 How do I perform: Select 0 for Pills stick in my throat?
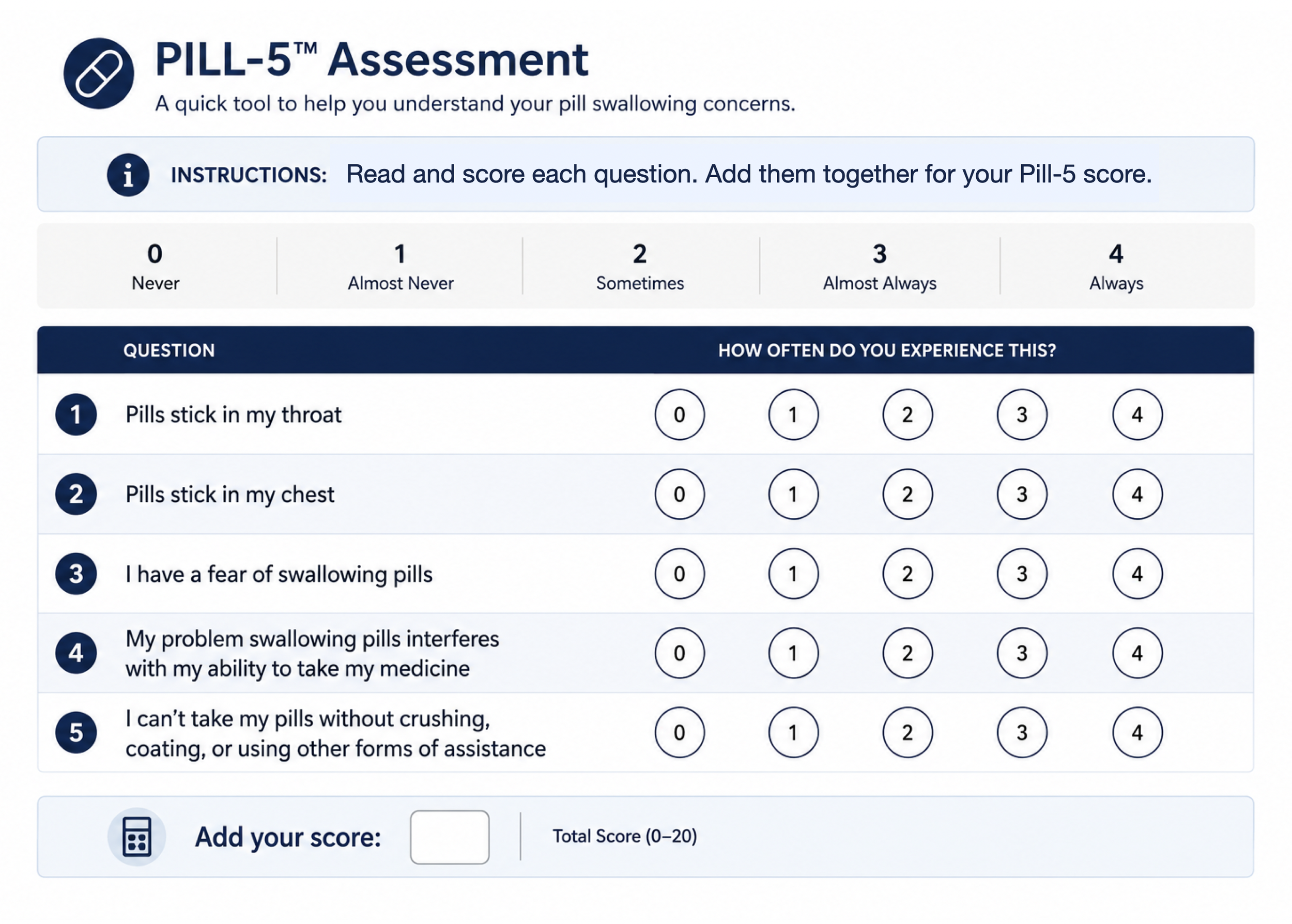(x=679, y=415)
